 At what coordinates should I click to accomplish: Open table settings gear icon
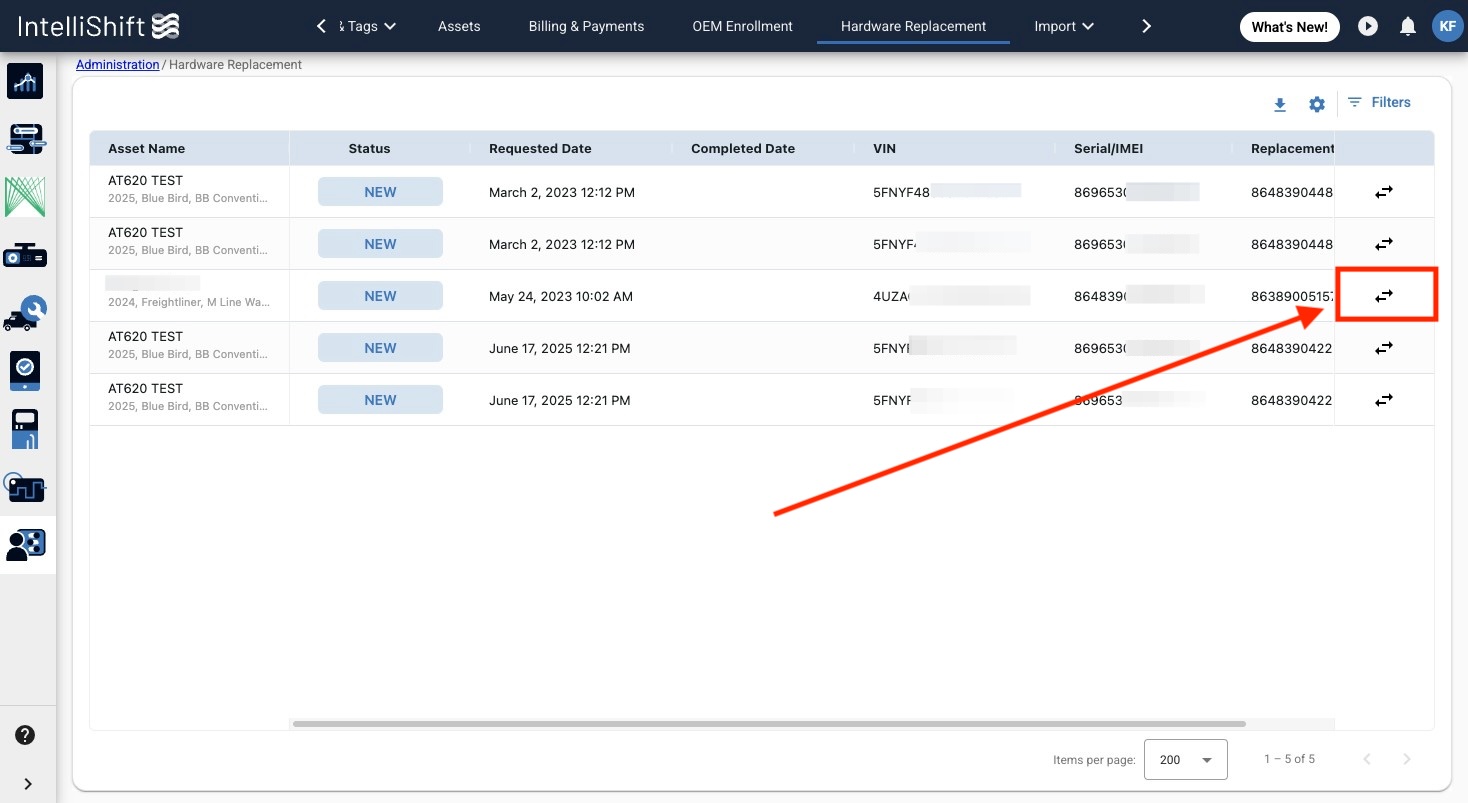point(1317,104)
